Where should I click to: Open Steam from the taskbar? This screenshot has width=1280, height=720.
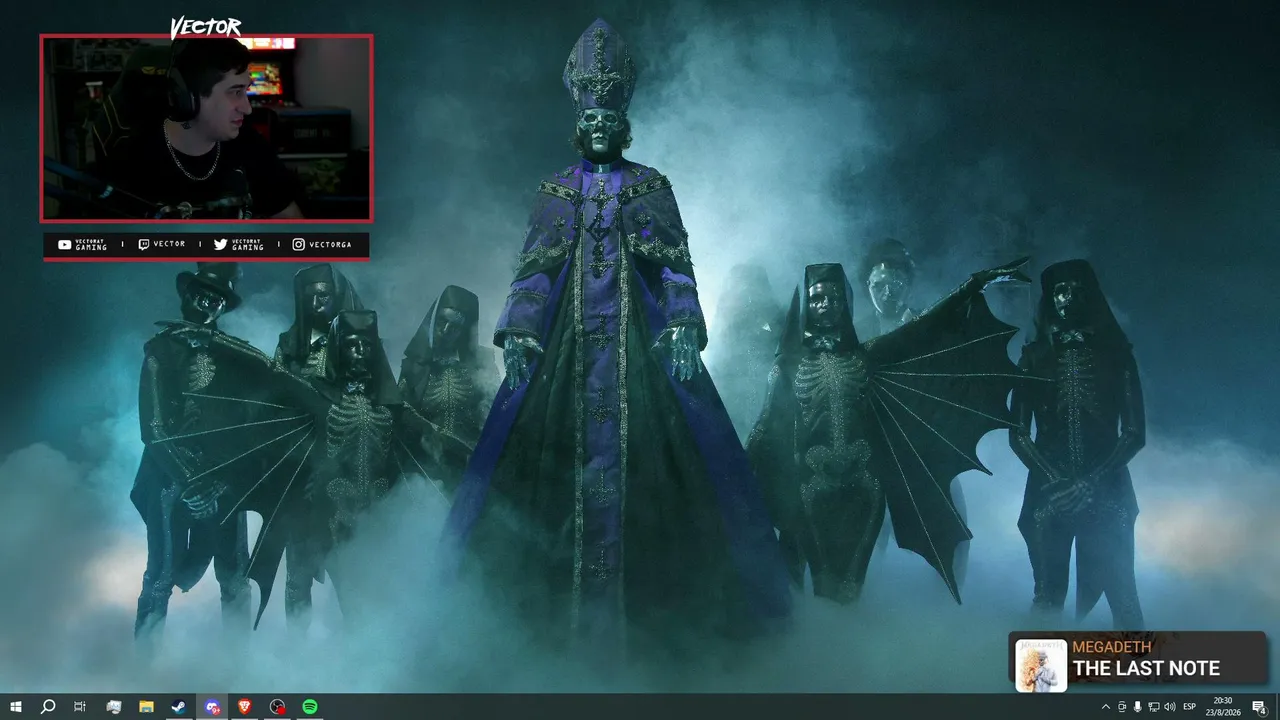(x=179, y=707)
